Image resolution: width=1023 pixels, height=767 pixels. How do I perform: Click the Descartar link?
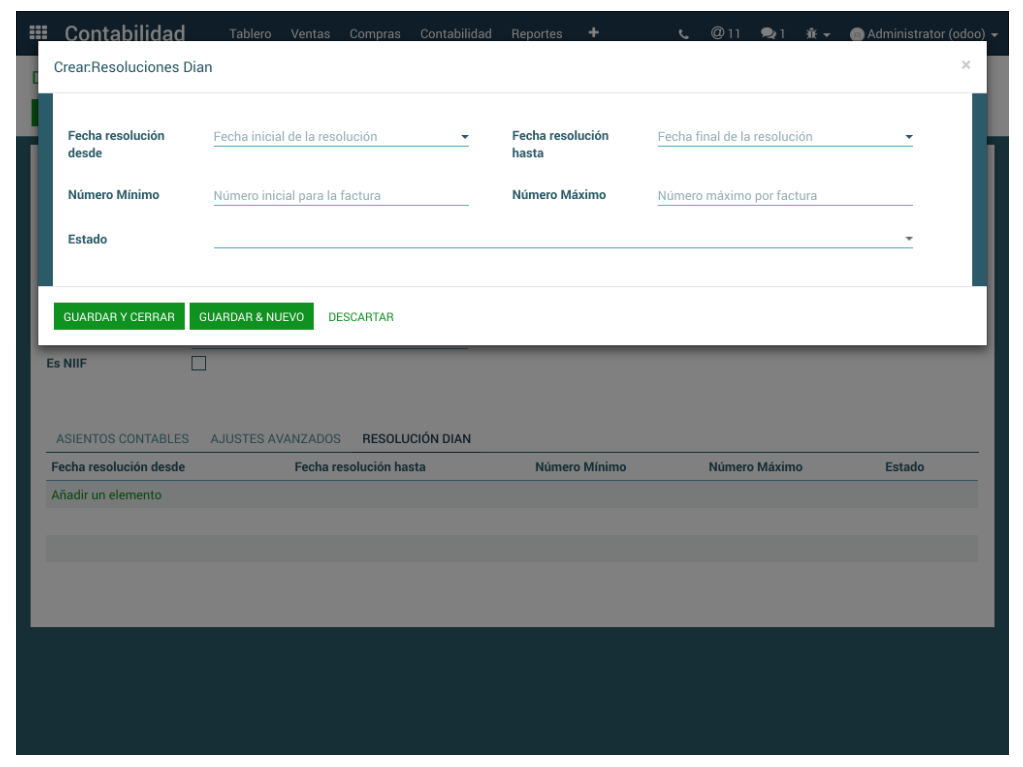361,317
